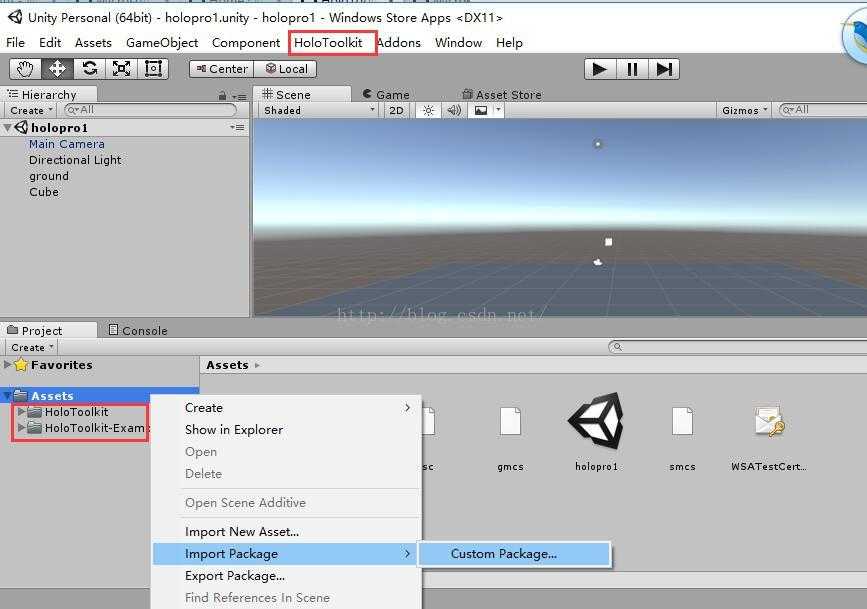Open the Shaded draw mode dropdown
Viewport: 867px width, 609px height.
[x=320, y=111]
